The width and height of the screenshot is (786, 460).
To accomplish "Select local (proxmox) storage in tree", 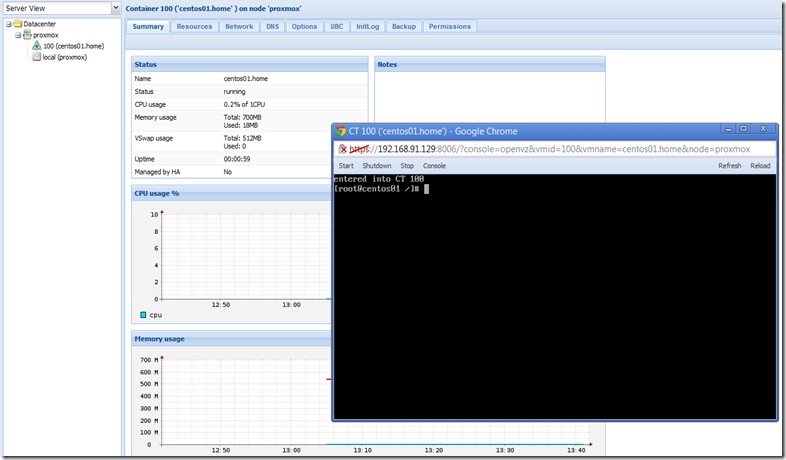I will (x=65, y=57).
